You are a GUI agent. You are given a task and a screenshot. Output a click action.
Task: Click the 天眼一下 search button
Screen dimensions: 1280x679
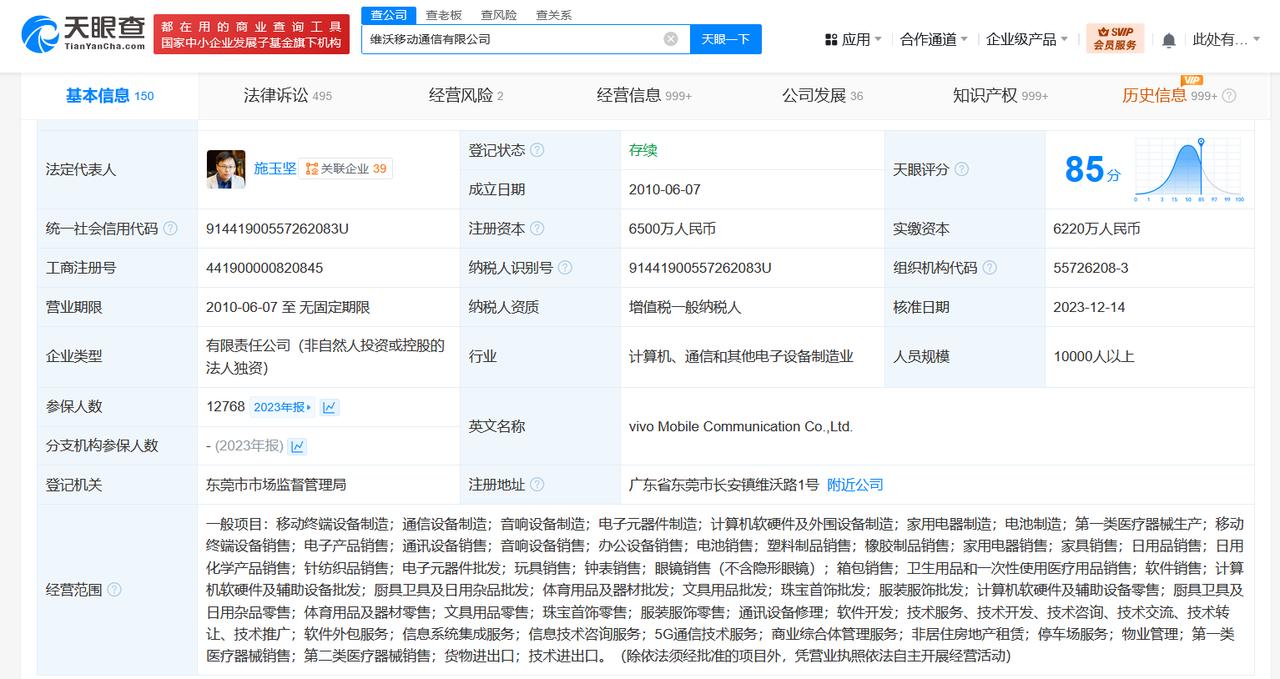click(x=725, y=39)
